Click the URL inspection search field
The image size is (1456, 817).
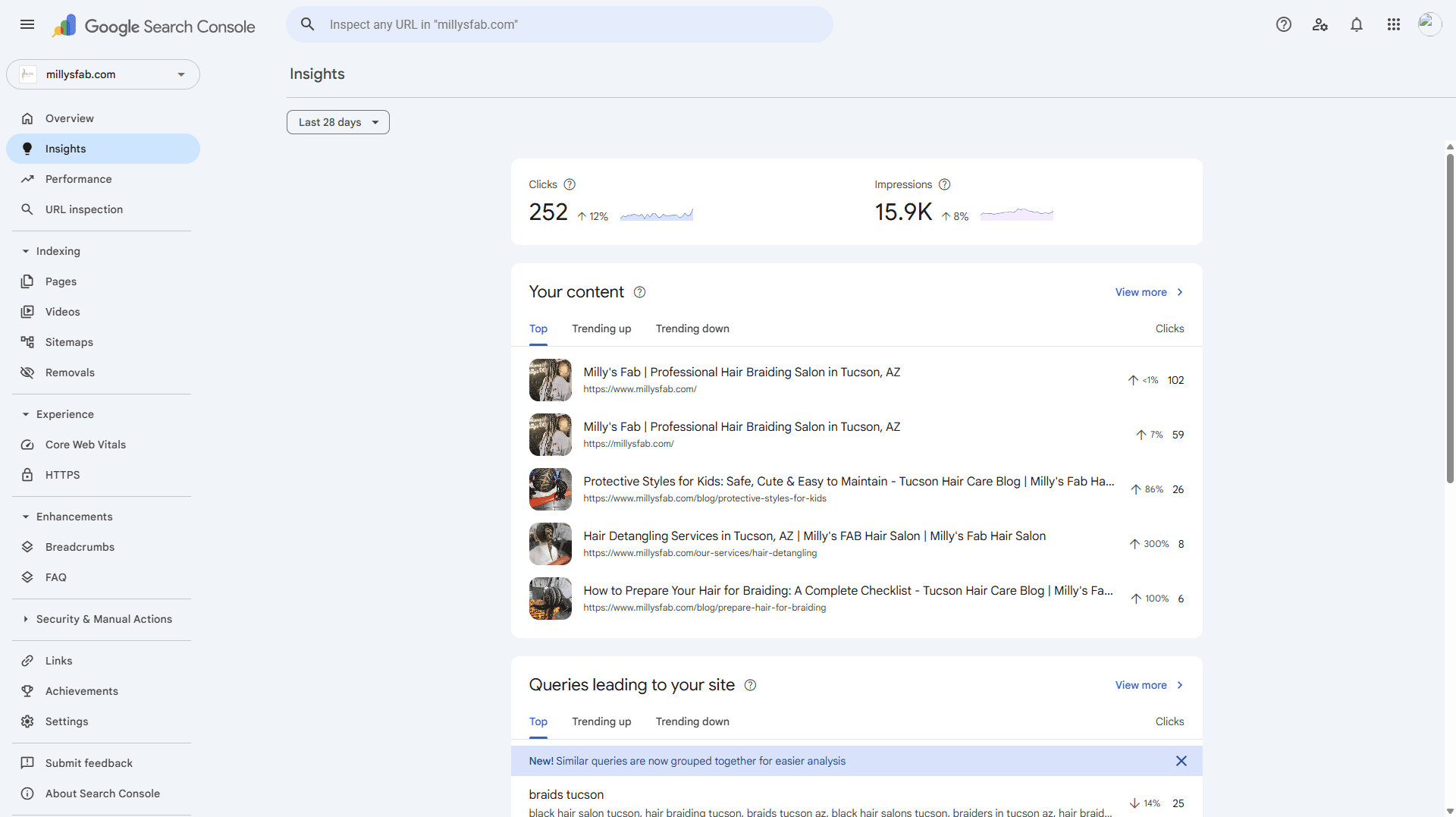(x=560, y=24)
